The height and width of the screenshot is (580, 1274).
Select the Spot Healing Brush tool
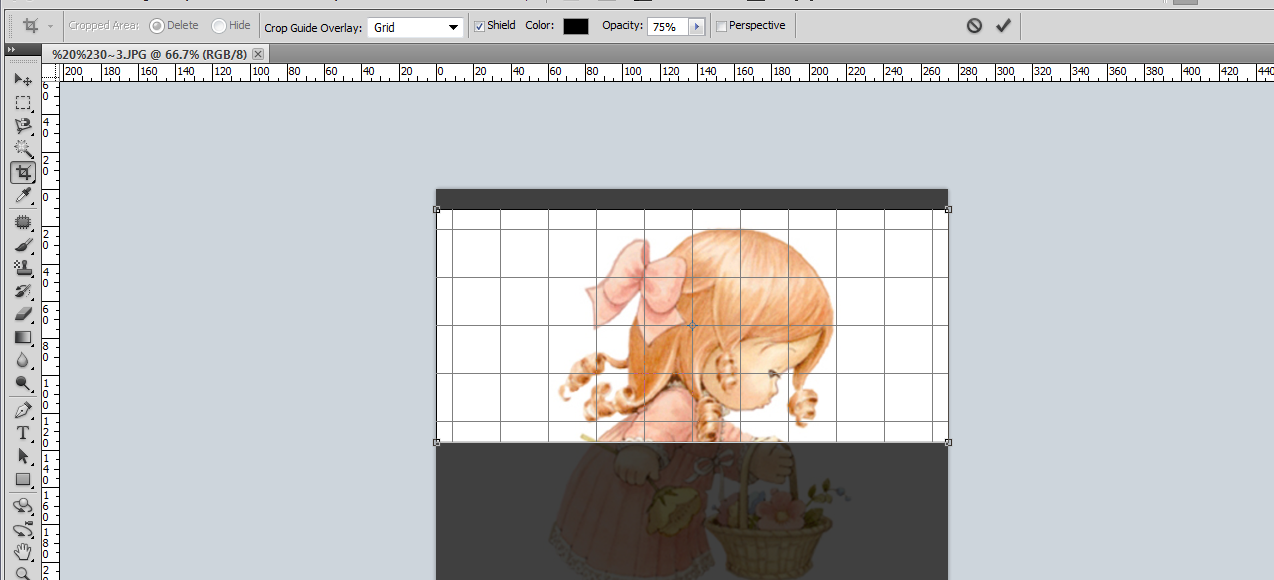point(23,222)
